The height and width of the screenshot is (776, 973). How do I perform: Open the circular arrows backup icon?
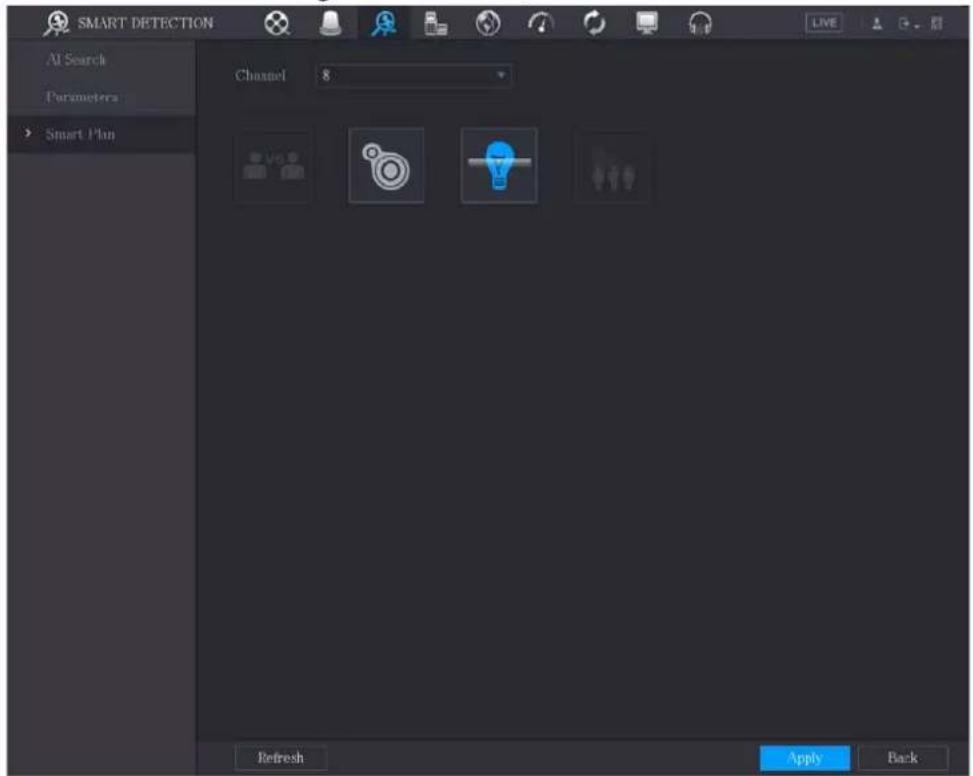(x=594, y=24)
